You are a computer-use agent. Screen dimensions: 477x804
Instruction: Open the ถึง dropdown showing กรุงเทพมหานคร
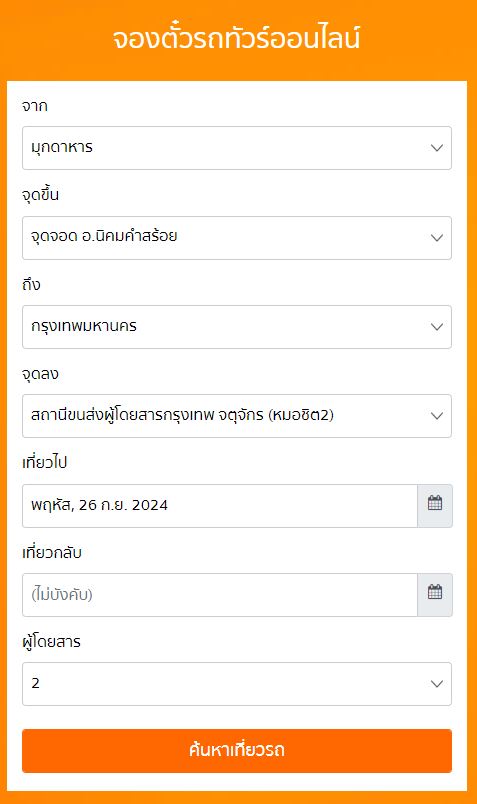point(237,327)
